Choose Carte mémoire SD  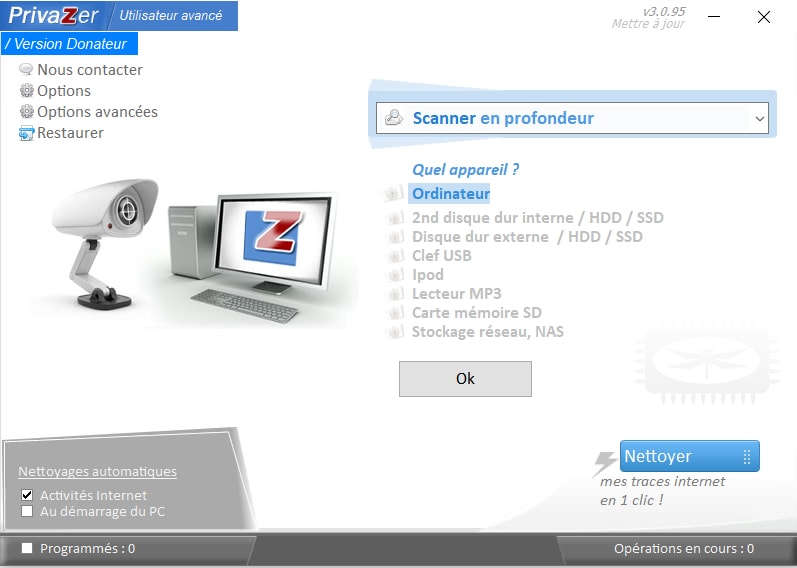[x=477, y=312]
